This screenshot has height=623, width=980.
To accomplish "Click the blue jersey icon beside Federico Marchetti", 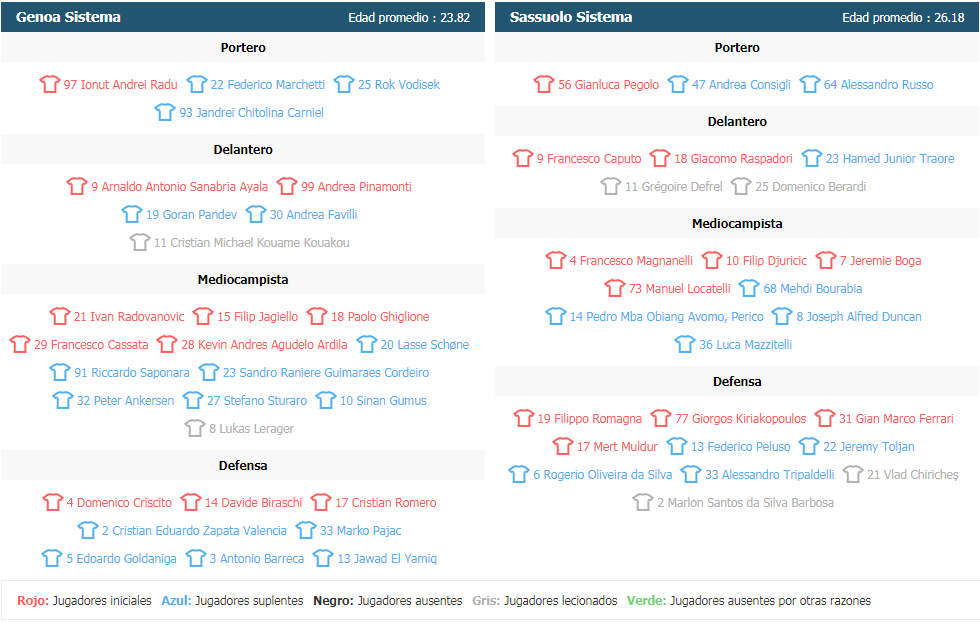I will point(196,84).
